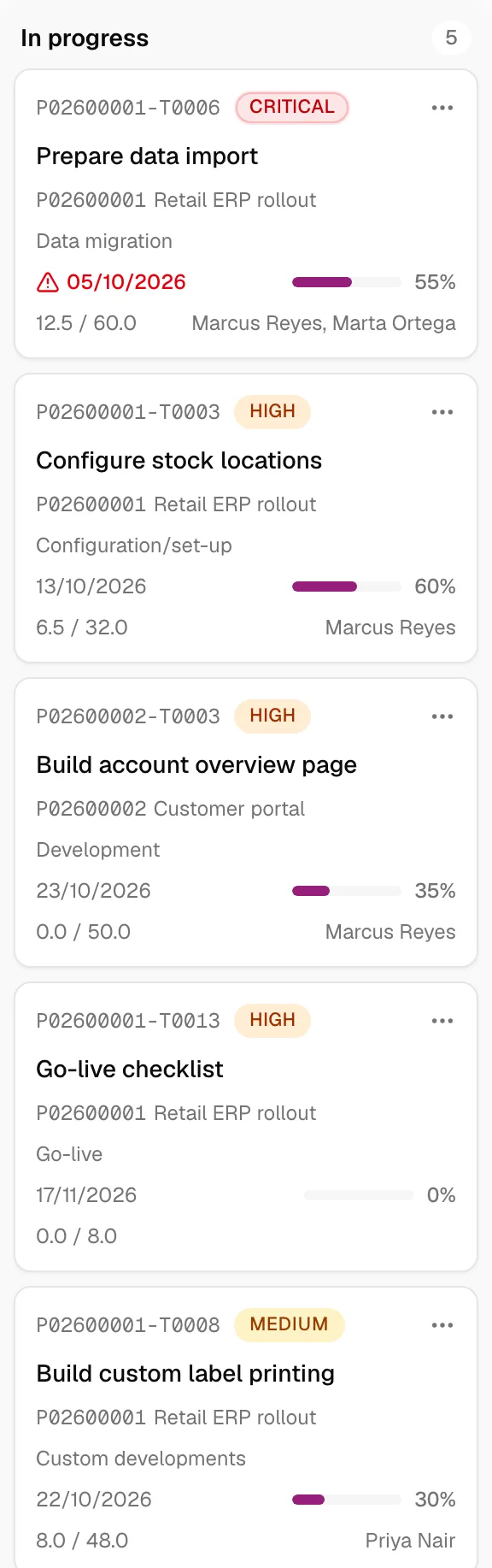Open the more-options menu on the Prepare data import card

(x=442, y=108)
